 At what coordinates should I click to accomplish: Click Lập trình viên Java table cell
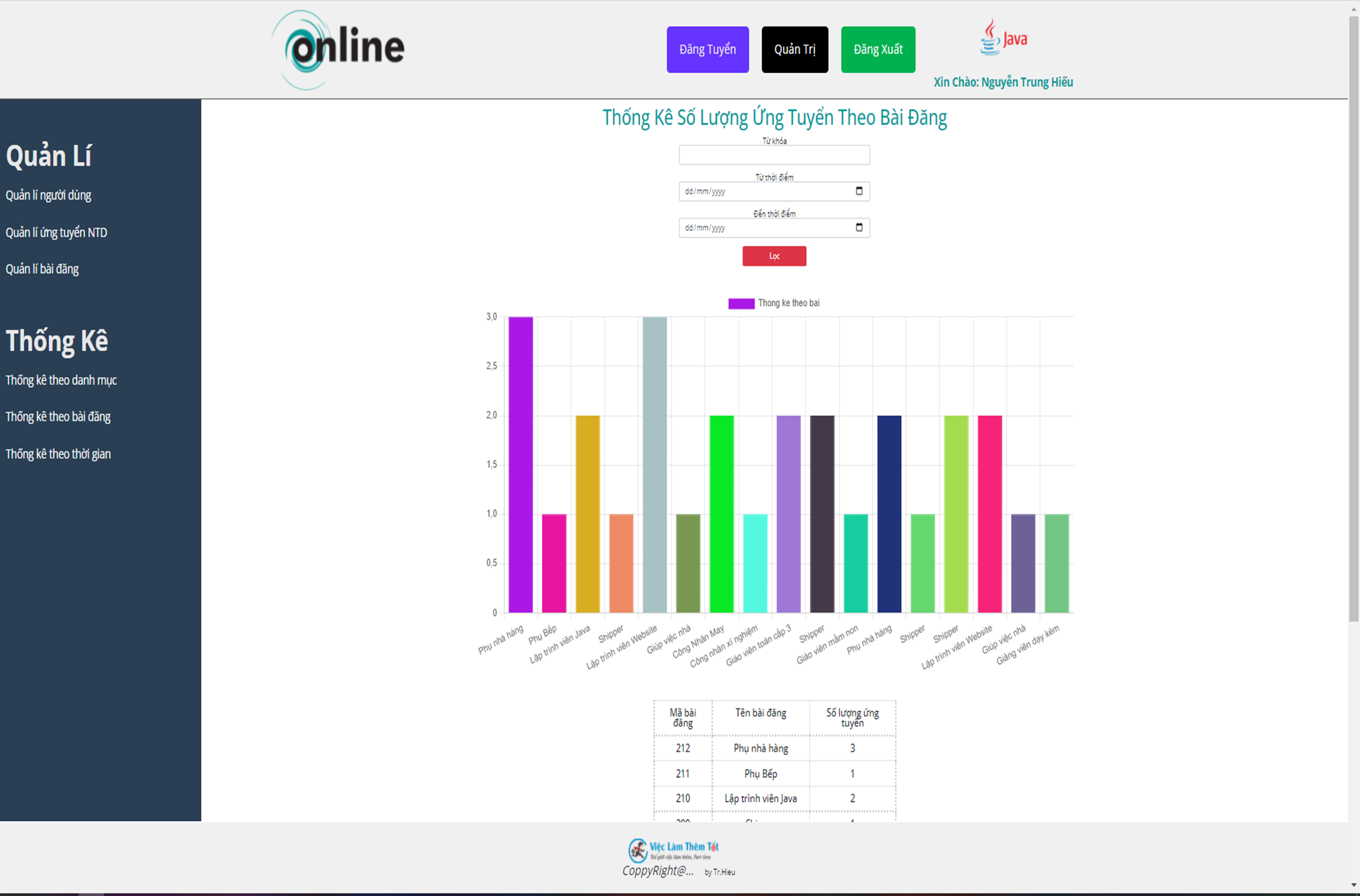point(760,798)
